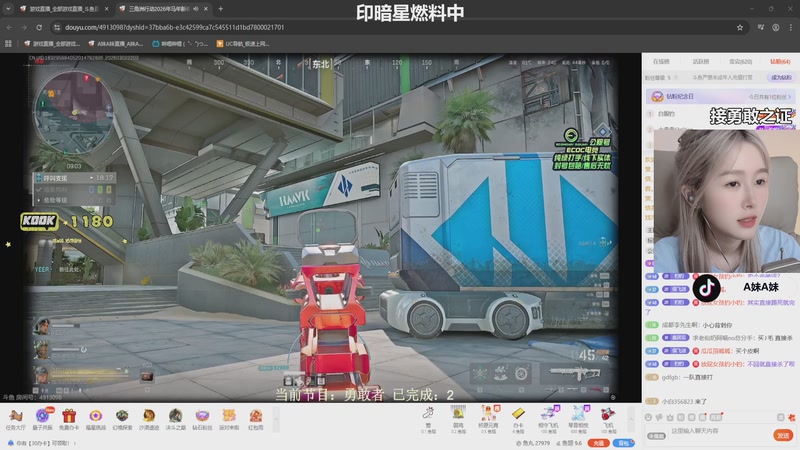Click the red gift box 免费办卡 icon
Viewport: 800px width, 450px height.
[69, 419]
